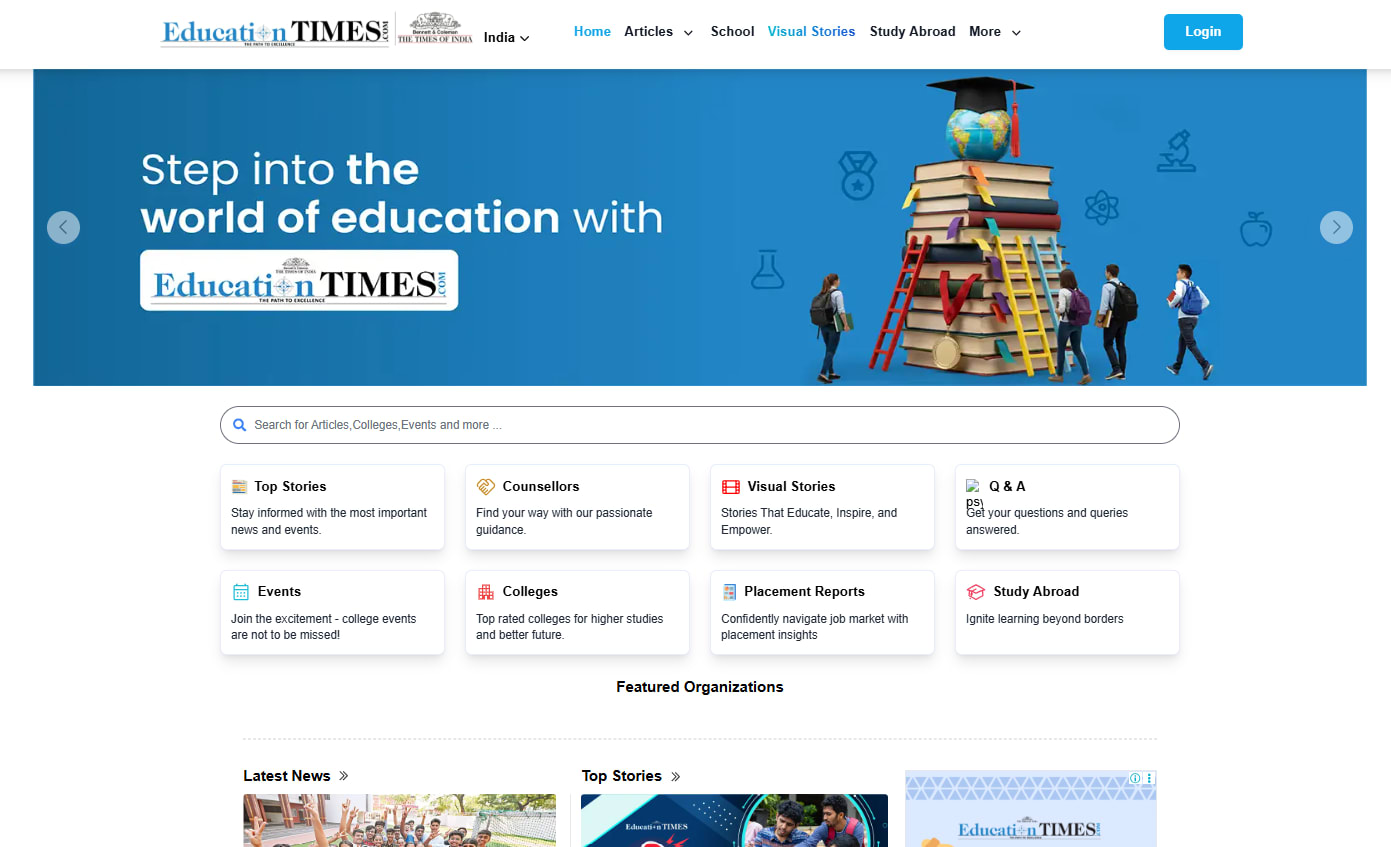Go to the previous banner slide

[63, 227]
